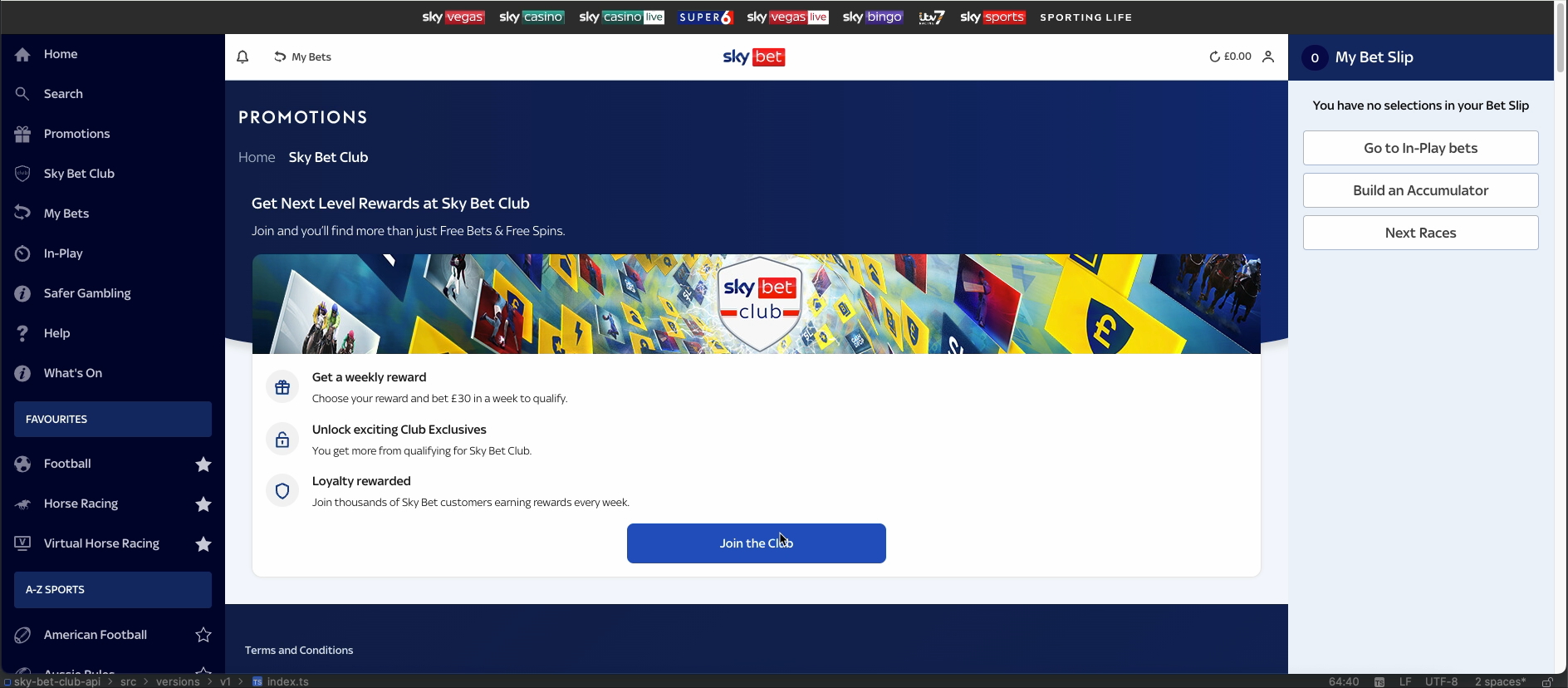
Task: Click the FAVOURITES section header
Action: 113,420
